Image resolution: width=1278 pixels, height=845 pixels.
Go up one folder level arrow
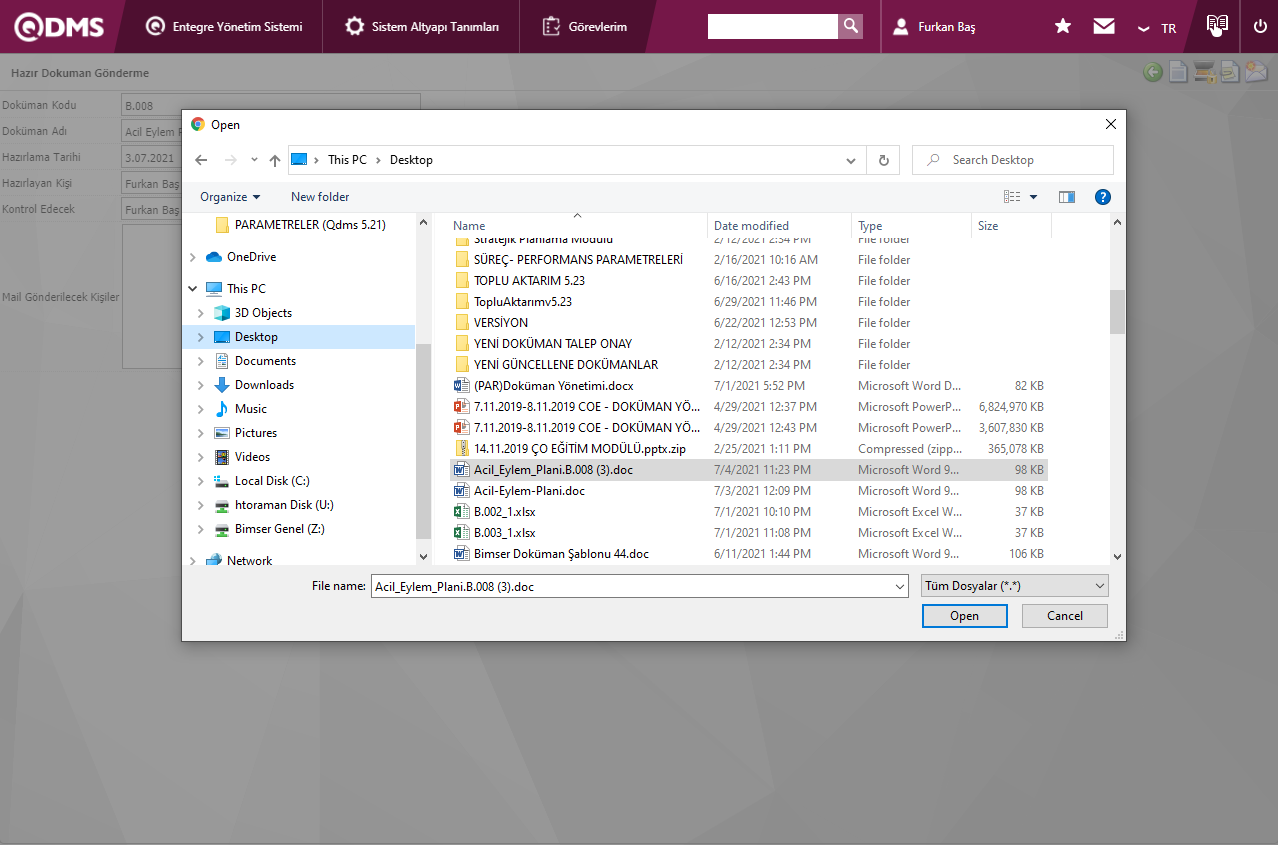click(x=275, y=160)
